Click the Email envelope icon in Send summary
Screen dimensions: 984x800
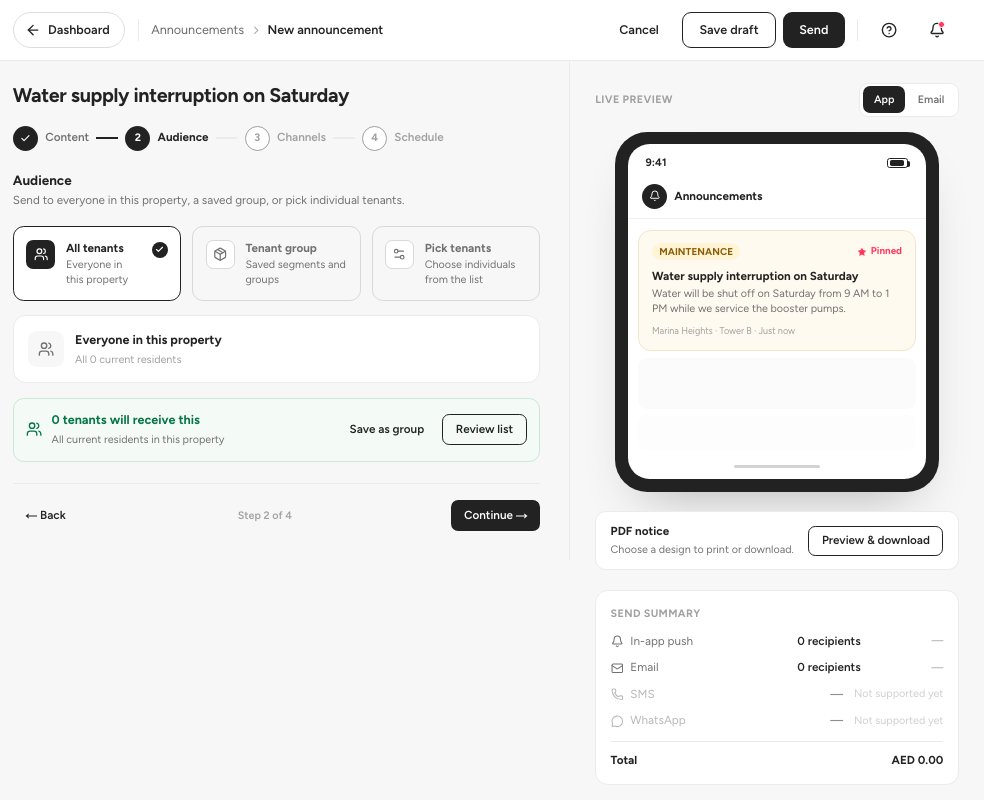point(617,668)
